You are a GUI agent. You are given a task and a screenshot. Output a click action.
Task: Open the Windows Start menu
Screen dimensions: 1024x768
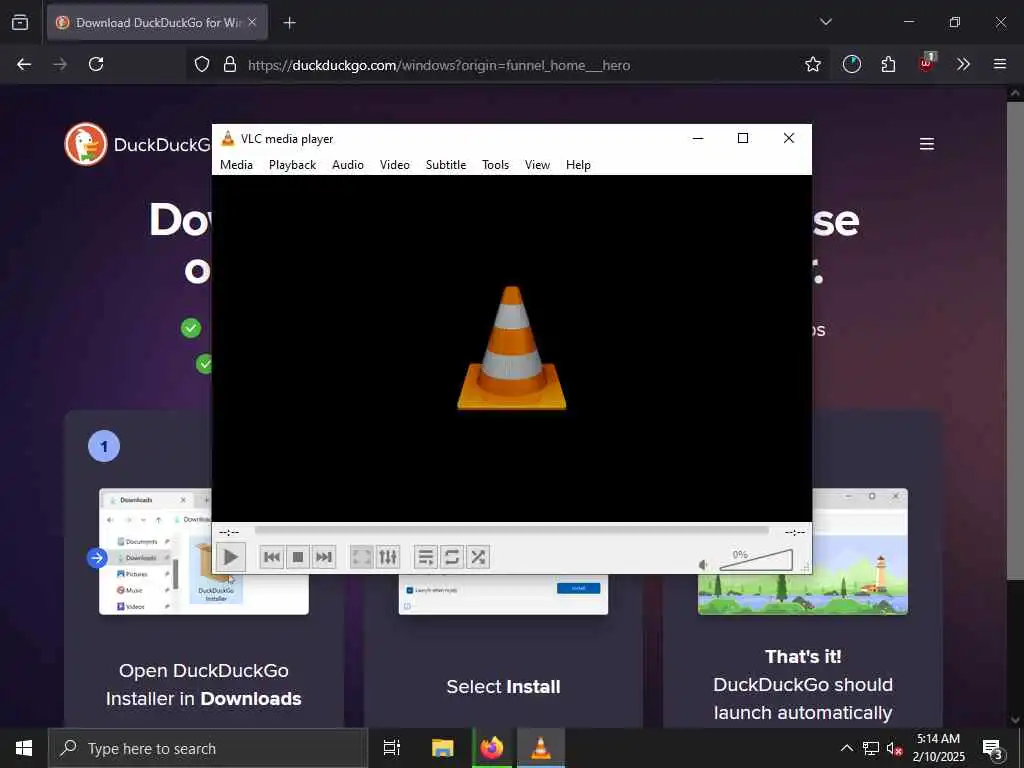point(24,748)
